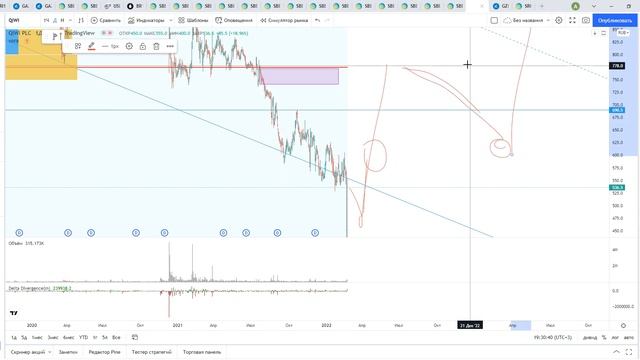This screenshot has width=640, height=360.
Task: Open the Заметки notes tab
Action: point(68,352)
